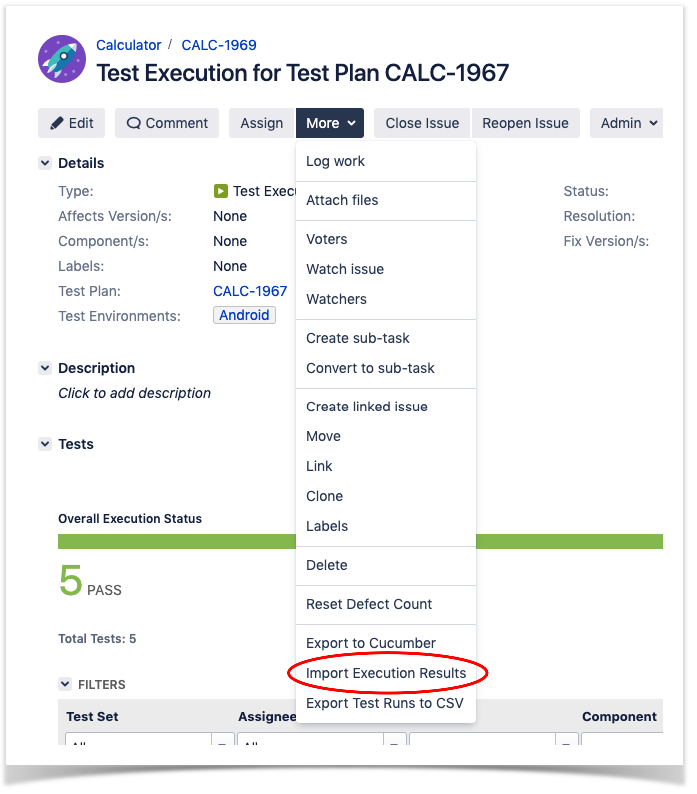Collapse the FILTERS panel
The height and width of the screenshot is (794, 697).
[x=65, y=684]
